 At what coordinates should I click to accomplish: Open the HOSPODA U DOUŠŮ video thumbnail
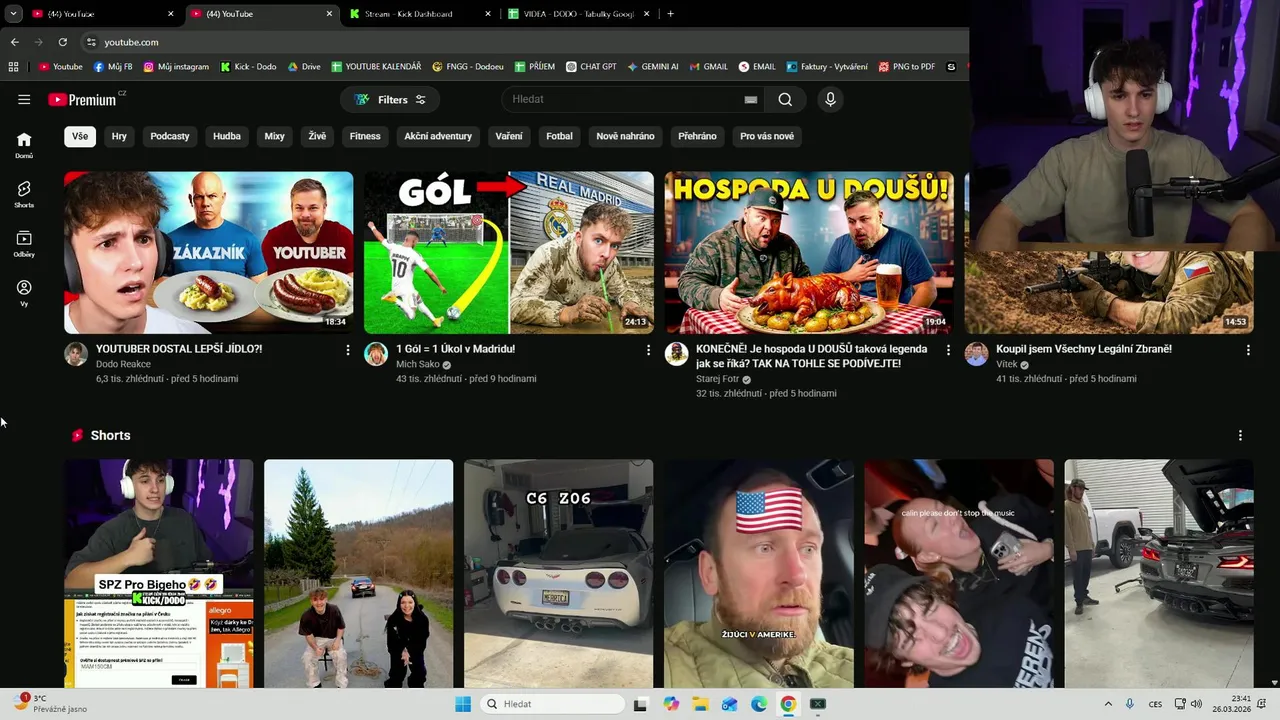(809, 252)
